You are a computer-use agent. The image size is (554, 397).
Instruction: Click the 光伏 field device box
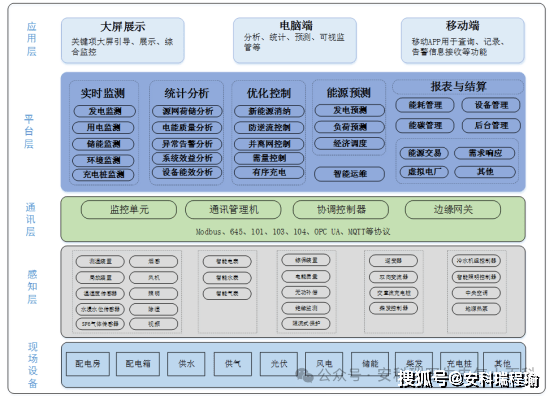coord(279,364)
